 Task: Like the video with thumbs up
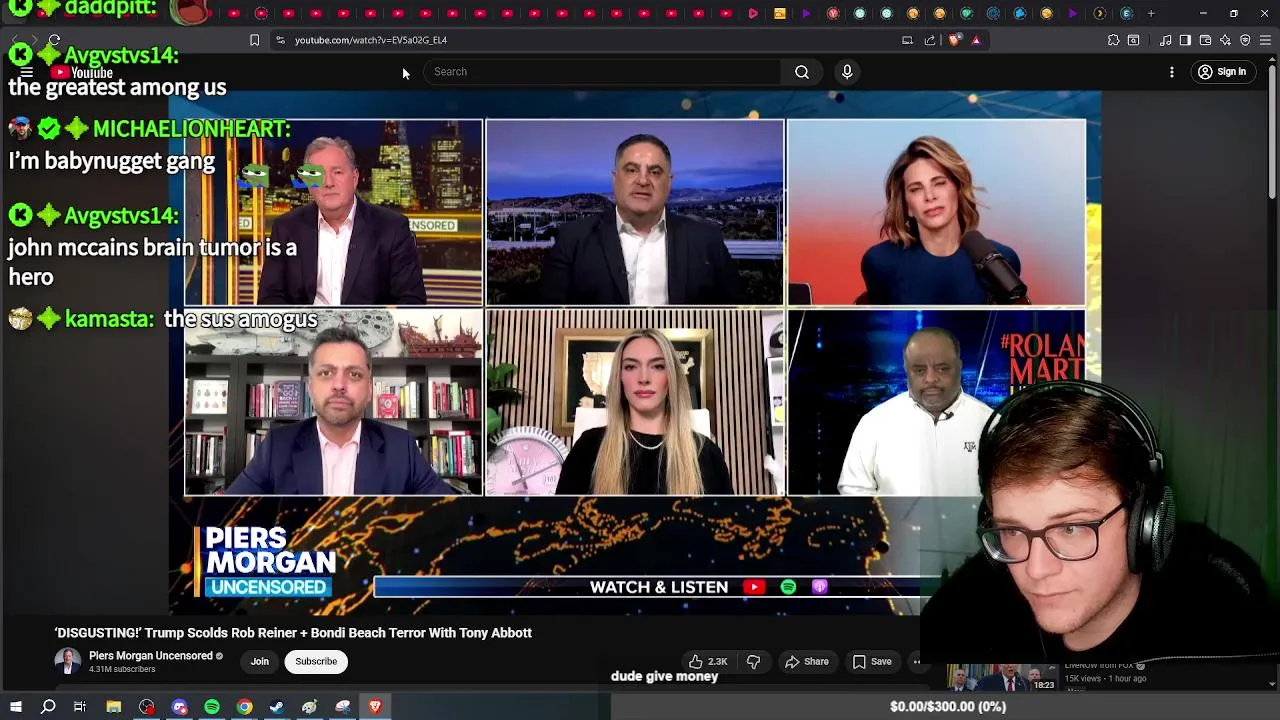[708, 661]
